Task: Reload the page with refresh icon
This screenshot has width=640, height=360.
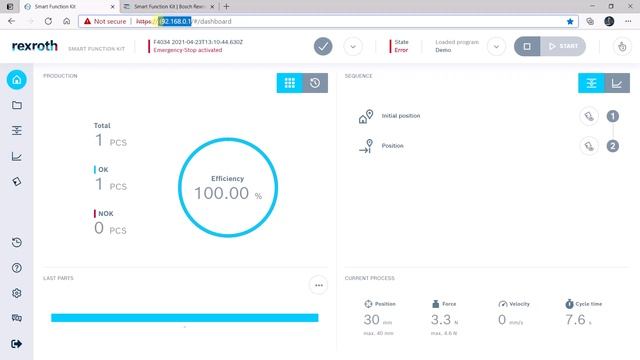Action: (x=48, y=21)
